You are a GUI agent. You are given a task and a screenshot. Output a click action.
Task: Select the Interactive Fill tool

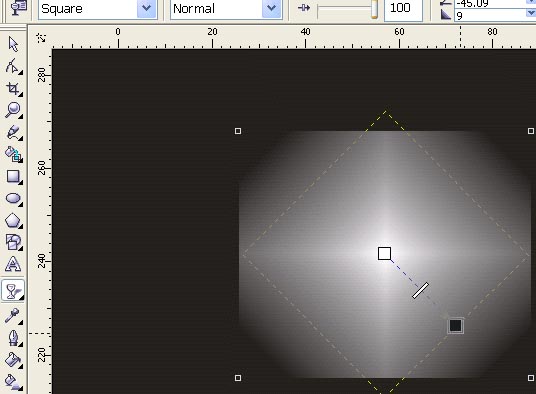(13, 381)
